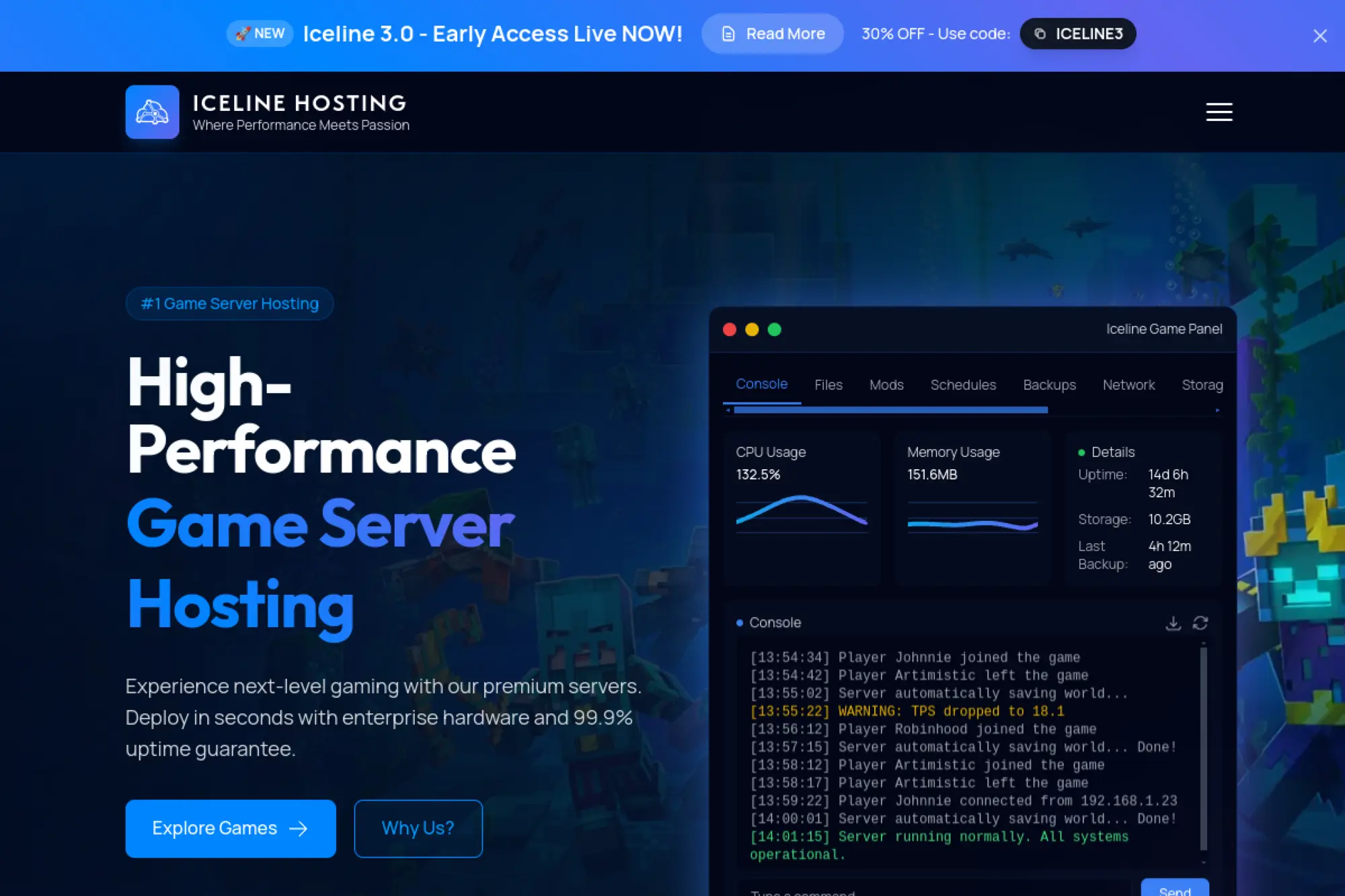
Task: Click the rocket icon on NEW badge
Action: [243, 33]
